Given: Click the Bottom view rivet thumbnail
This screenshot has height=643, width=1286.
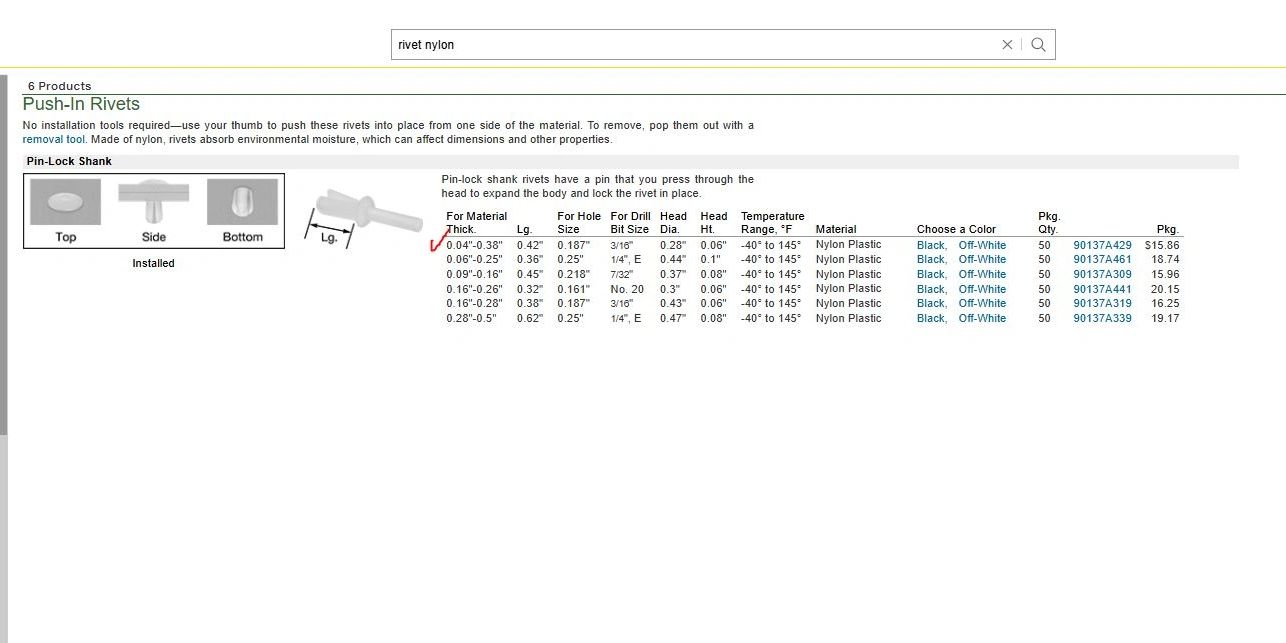Looking at the screenshot, I should pyautogui.click(x=242, y=203).
